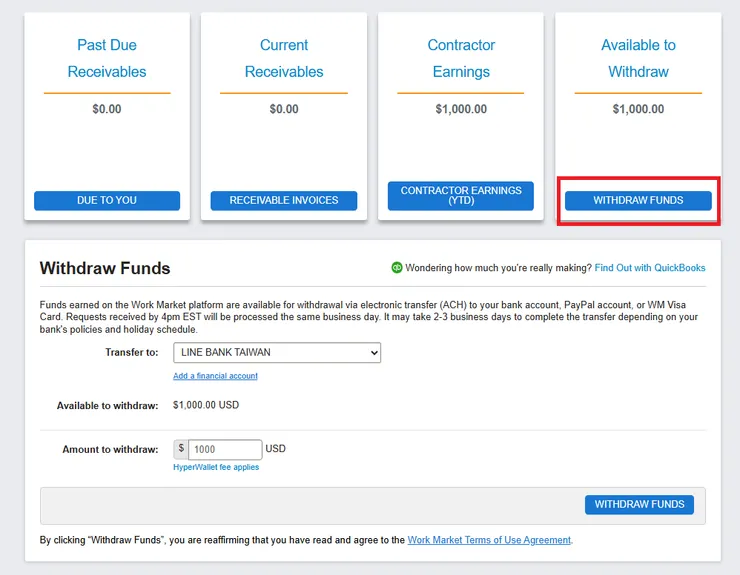Open RECEIVABLE INVOICES from Current Receivables card

(x=284, y=200)
